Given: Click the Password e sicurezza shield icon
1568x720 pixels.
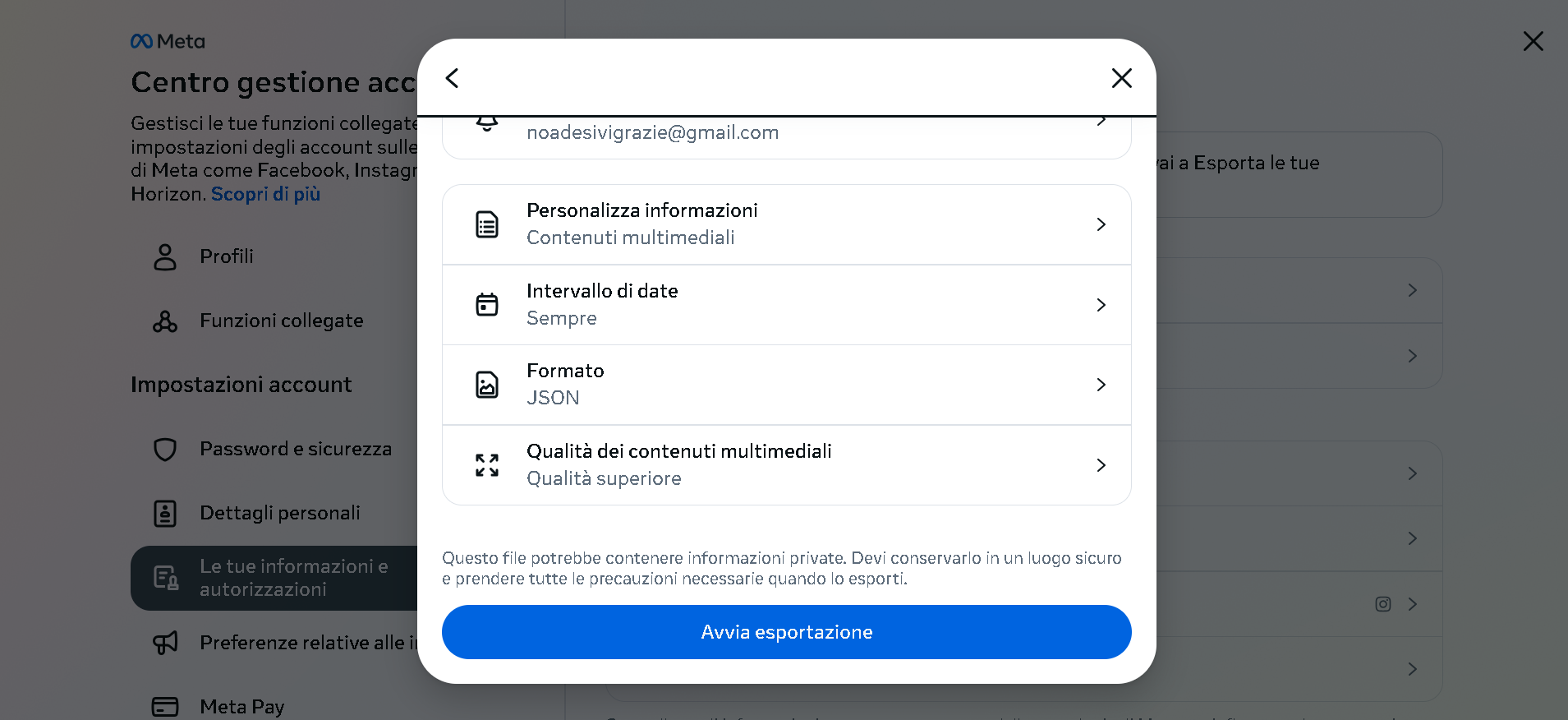Looking at the screenshot, I should tap(165, 450).
